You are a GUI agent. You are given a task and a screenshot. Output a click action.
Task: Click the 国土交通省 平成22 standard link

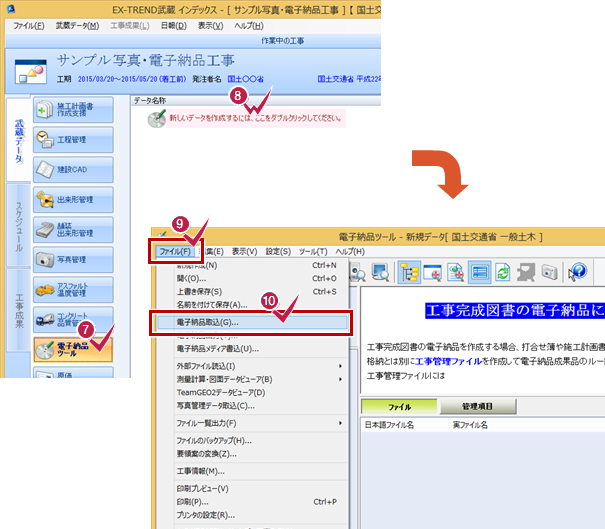tap(349, 79)
